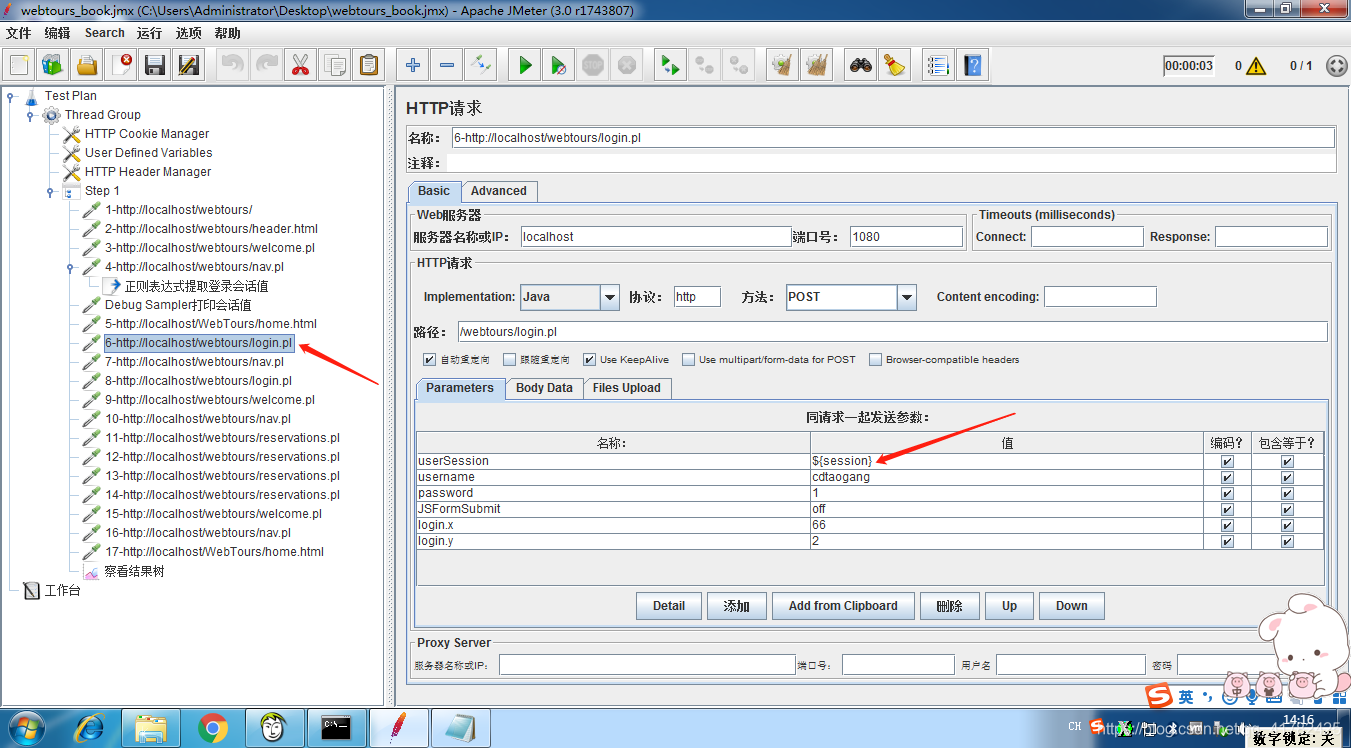The height and width of the screenshot is (748, 1351).
Task: Toggle the Use KeepAlive checkbox
Action: [x=590, y=360]
